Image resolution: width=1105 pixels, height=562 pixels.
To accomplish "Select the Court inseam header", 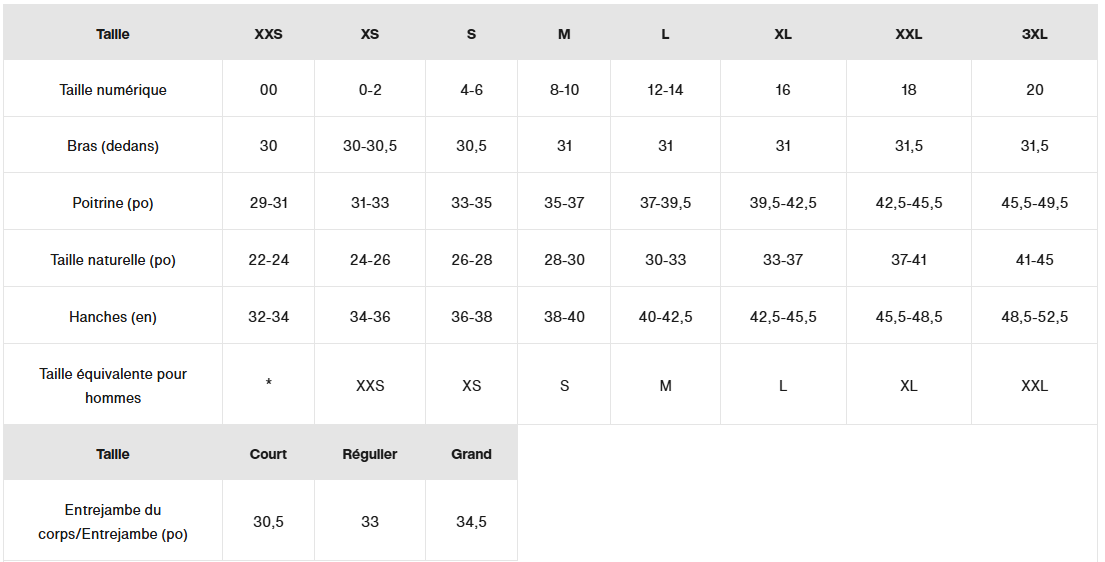I will (268, 454).
